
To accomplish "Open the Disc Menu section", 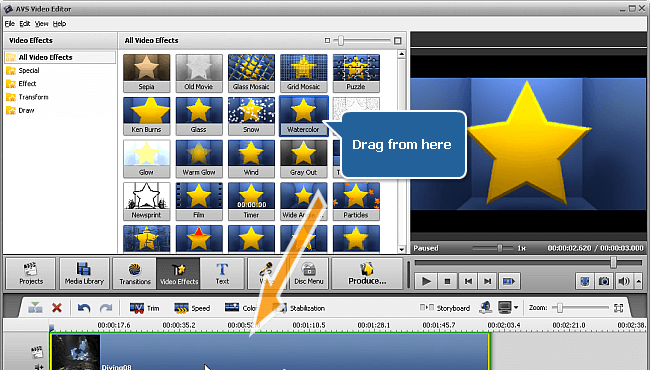I will point(309,273).
